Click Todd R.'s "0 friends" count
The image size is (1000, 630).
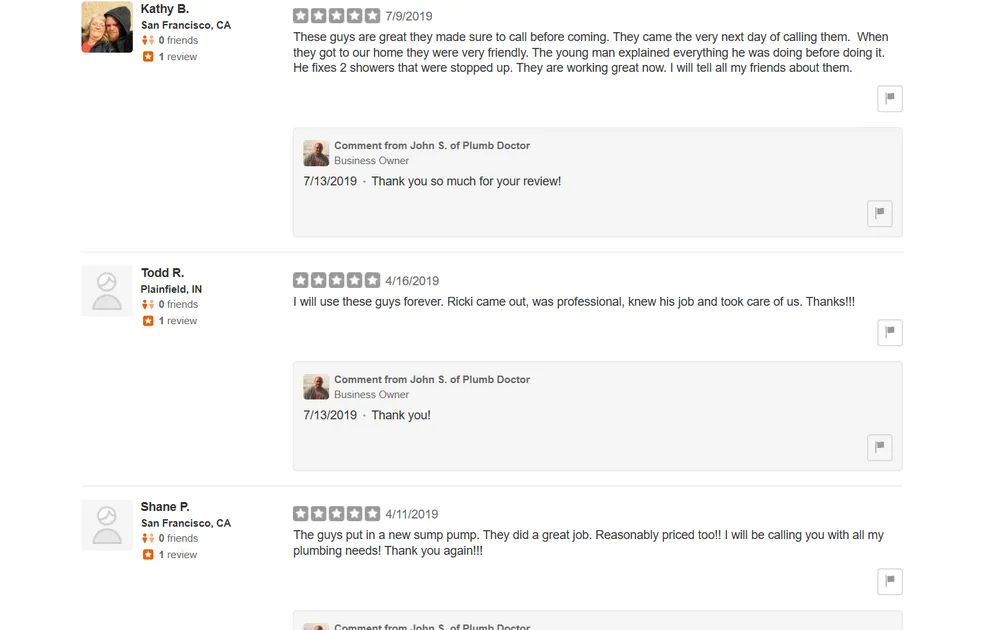178,305
